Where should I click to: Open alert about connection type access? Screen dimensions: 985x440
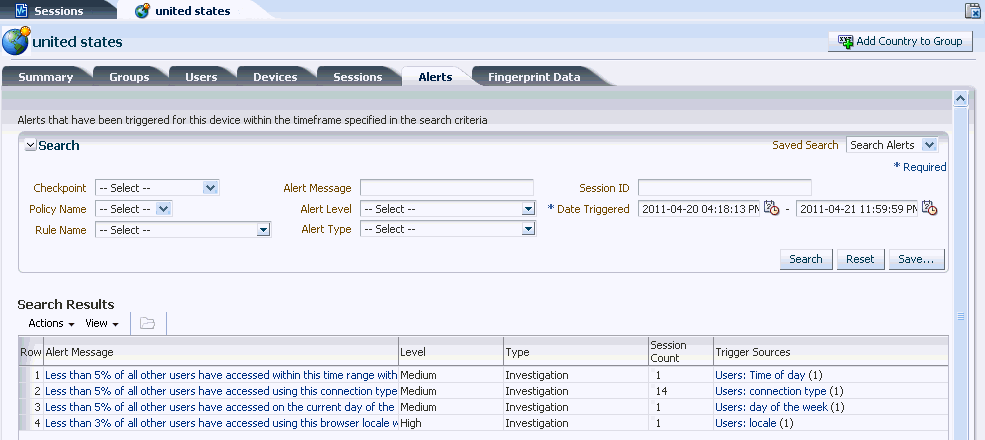click(221, 391)
